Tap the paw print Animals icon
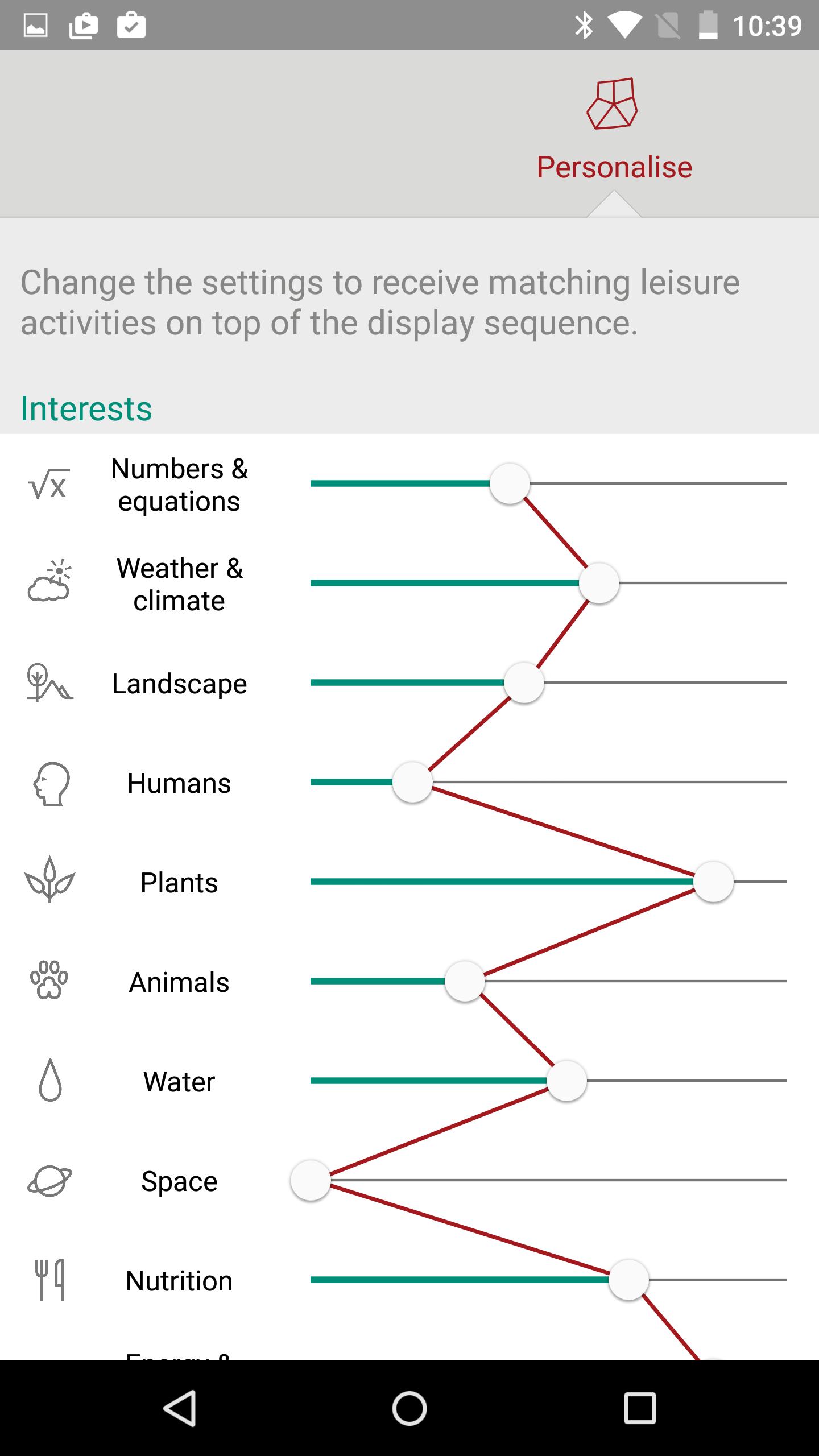The image size is (819, 1456). coord(49,979)
